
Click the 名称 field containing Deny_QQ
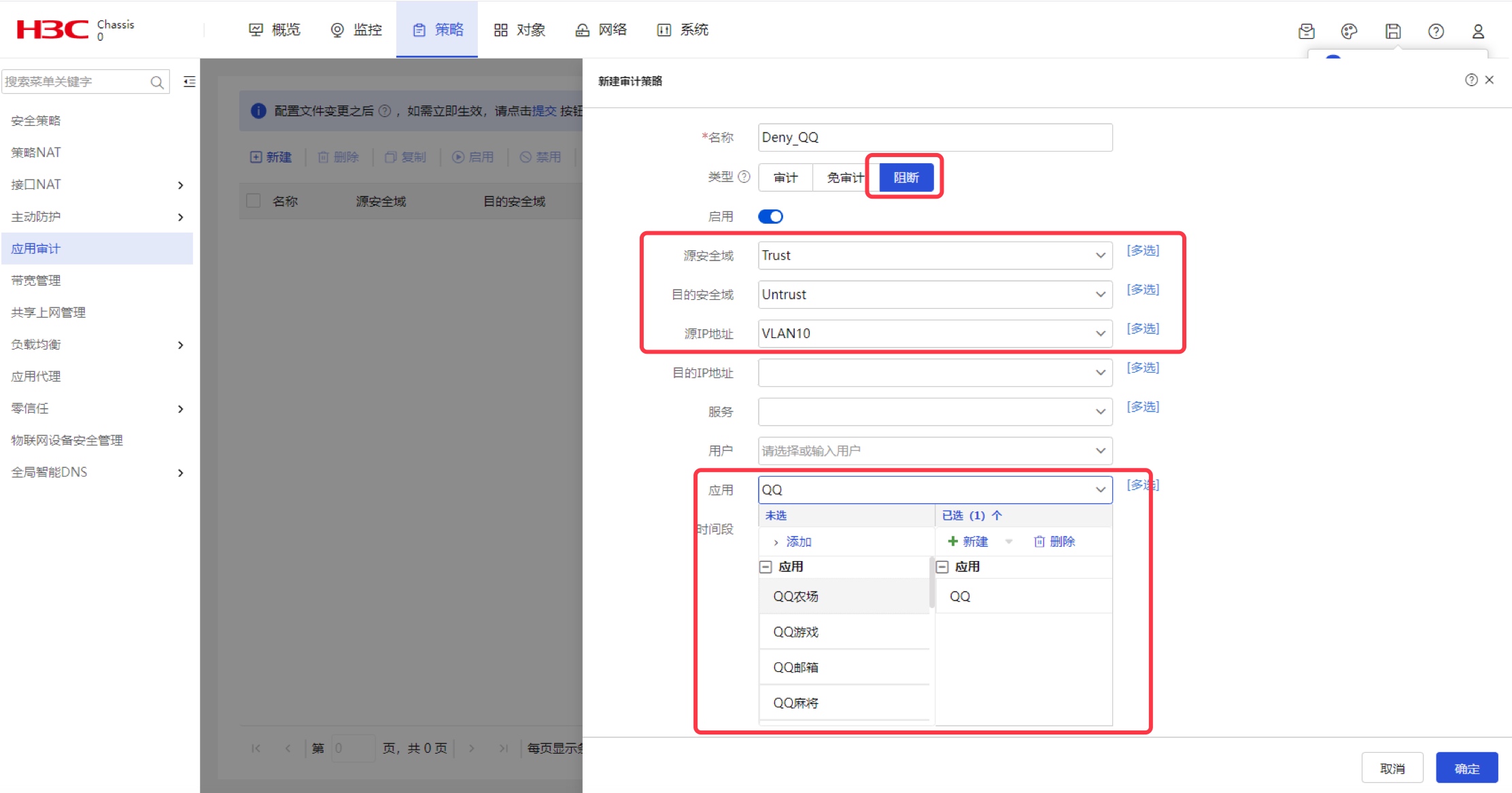coord(935,137)
